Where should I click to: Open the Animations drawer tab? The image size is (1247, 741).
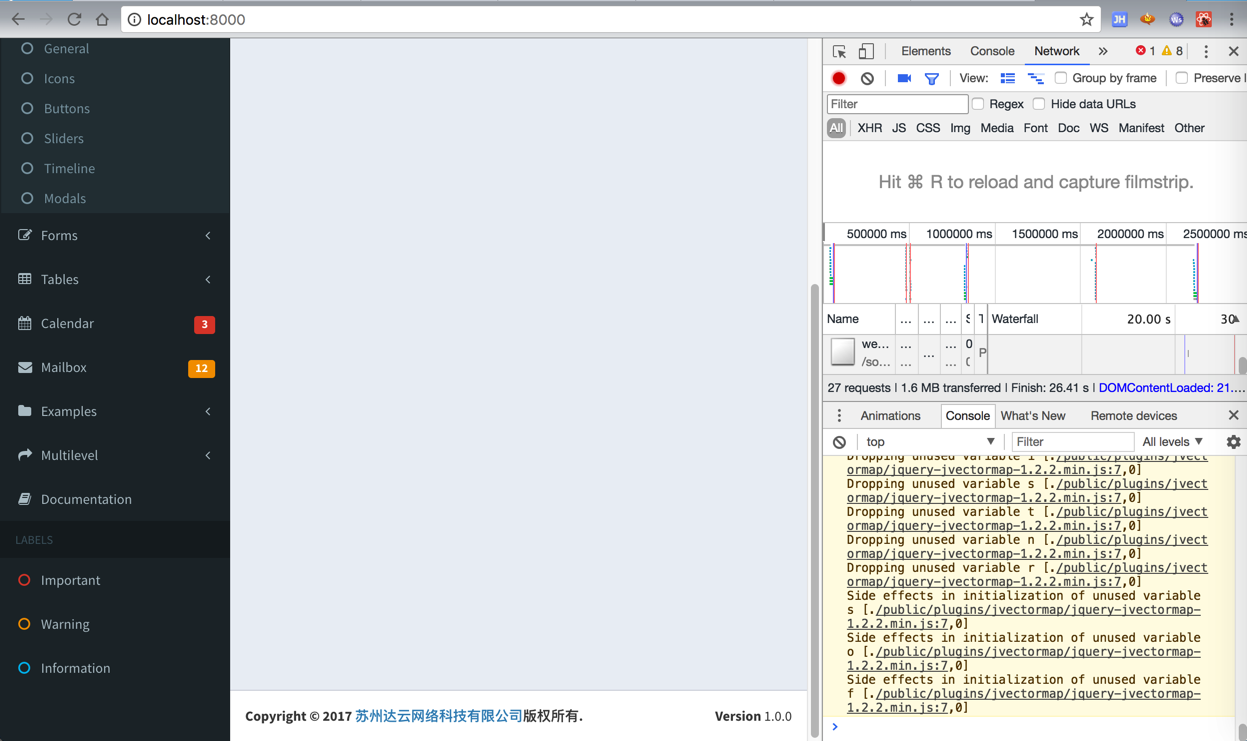tap(890, 416)
